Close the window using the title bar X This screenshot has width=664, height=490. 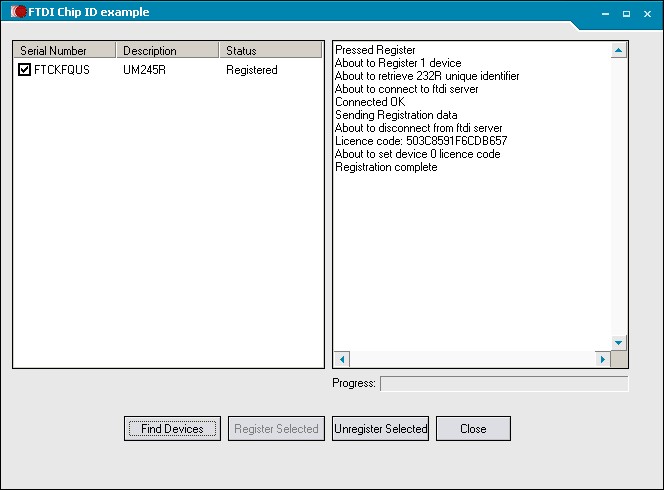tap(647, 13)
